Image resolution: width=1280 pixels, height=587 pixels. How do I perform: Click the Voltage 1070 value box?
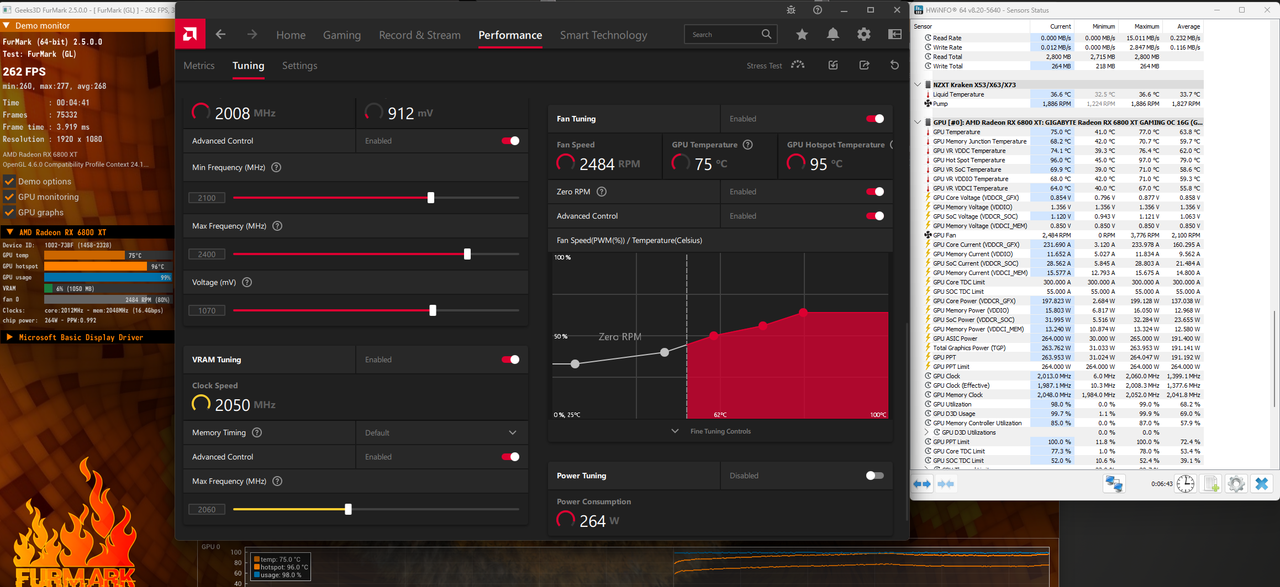click(x=207, y=310)
